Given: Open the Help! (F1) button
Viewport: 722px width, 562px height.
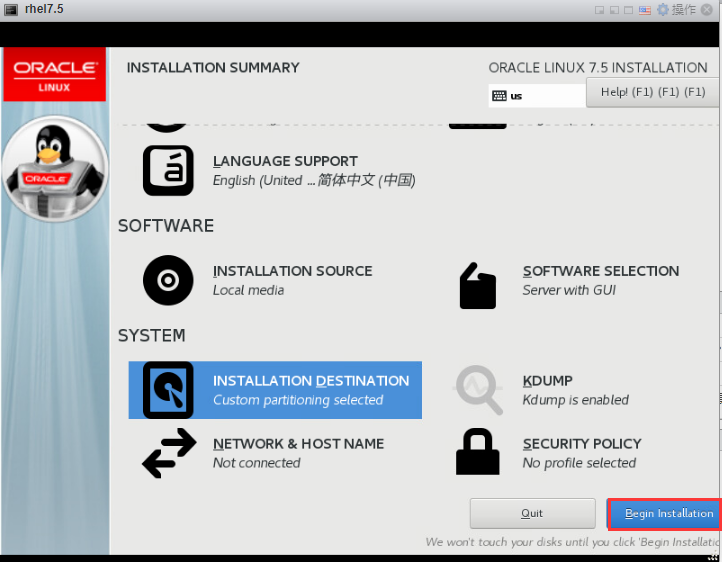Looking at the screenshot, I should (x=652, y=92).
